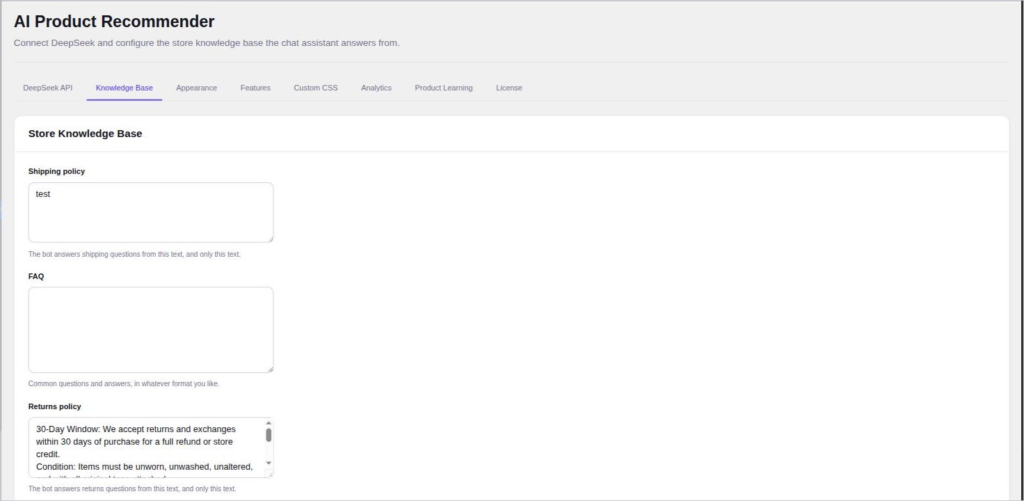The image size is (1024, 501).
Task: Open the Analytics tab
Action: coord(376,88)
